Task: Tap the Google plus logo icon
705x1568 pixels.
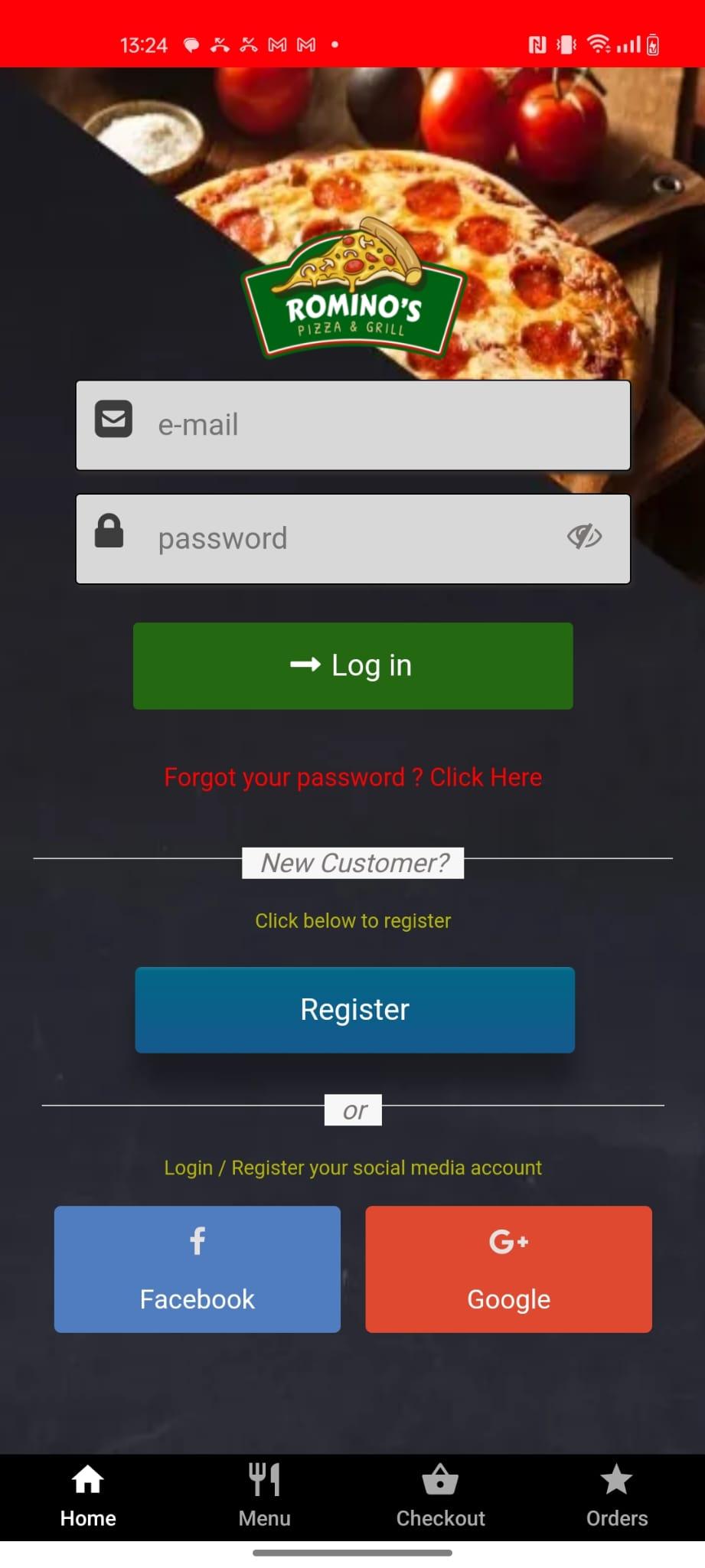Action: [x=509, y=1241]
